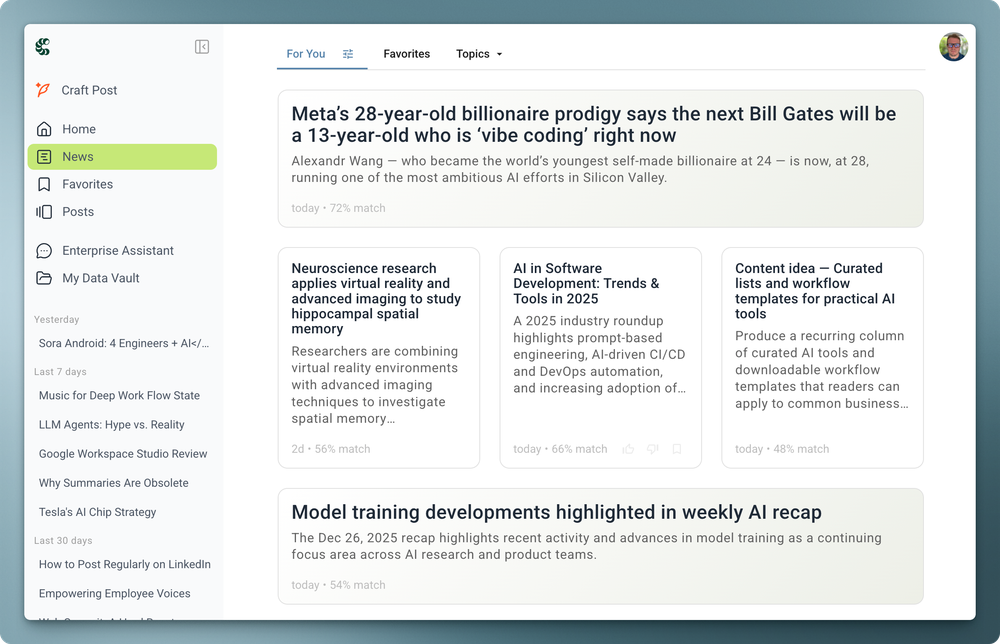The image size is (1000, 644).
Task: Click the News icon in the sidebar
Action: tap(46, 156)
